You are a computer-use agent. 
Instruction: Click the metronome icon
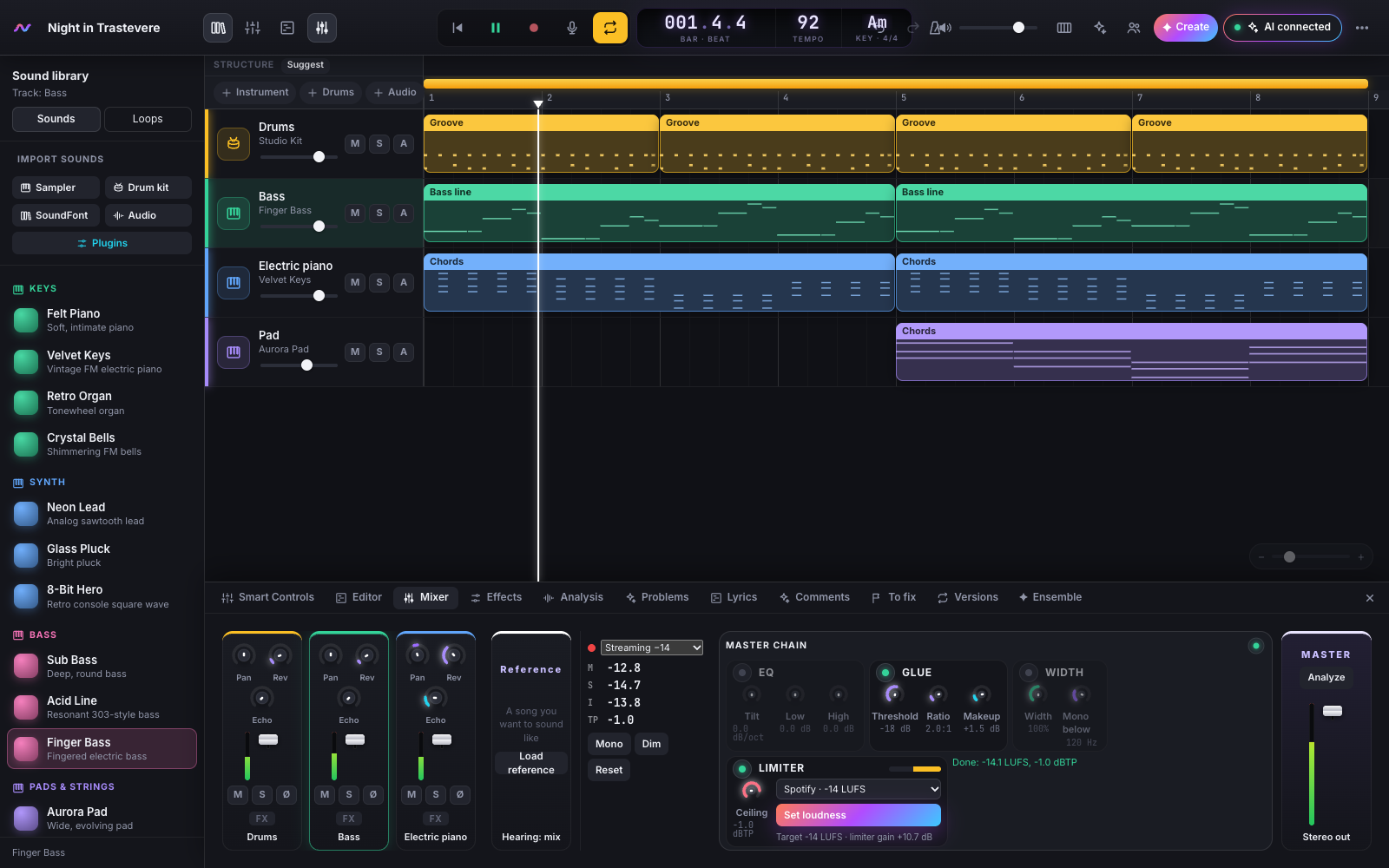[x=940, y=28]
